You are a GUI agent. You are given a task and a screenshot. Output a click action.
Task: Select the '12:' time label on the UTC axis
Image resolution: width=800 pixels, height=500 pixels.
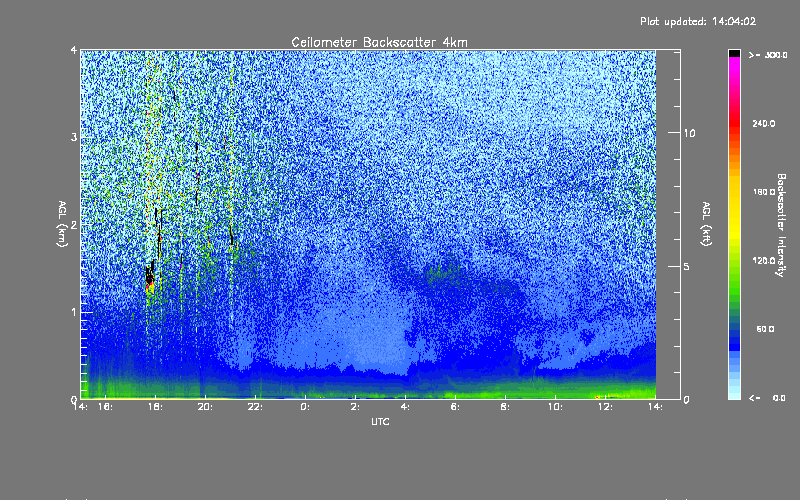click(x=605, y=407)
